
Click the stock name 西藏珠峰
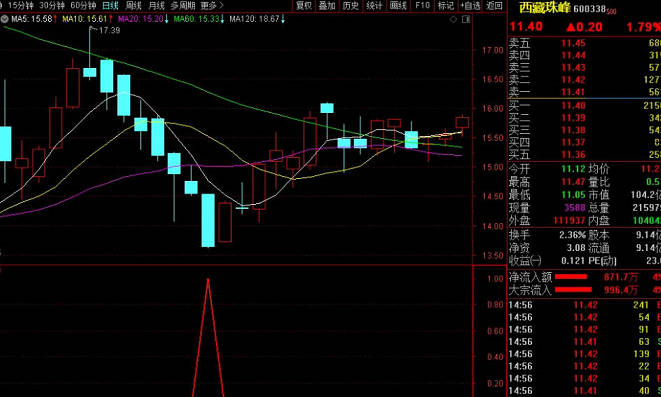point(545,8)
